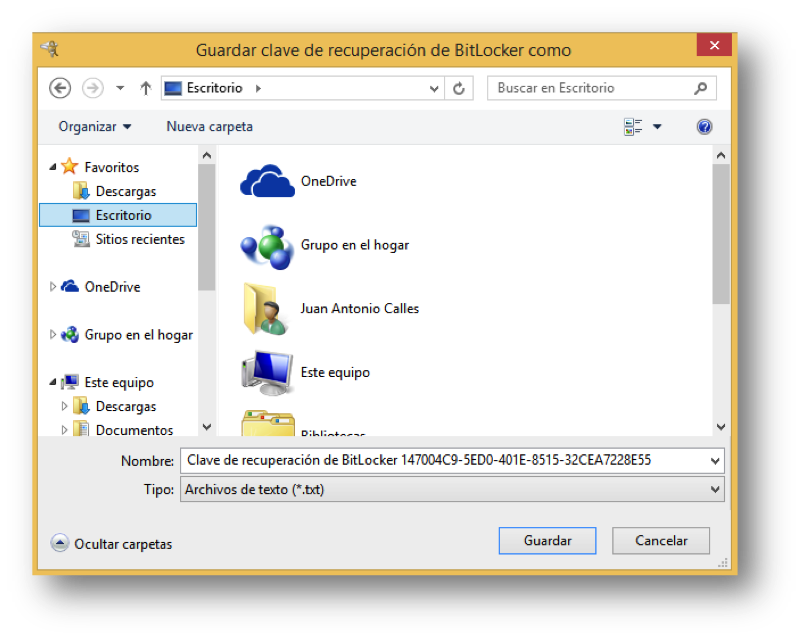Select Descargas under Favoritos

126,191
